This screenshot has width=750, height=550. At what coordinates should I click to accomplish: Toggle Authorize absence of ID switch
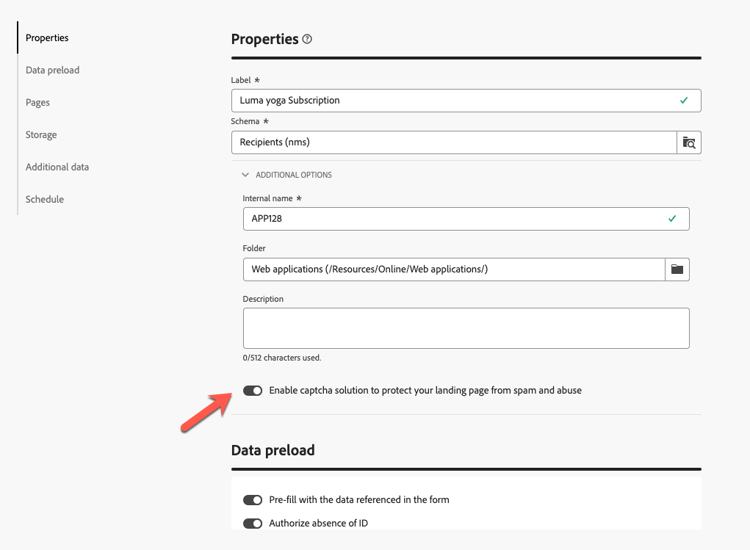252,523
